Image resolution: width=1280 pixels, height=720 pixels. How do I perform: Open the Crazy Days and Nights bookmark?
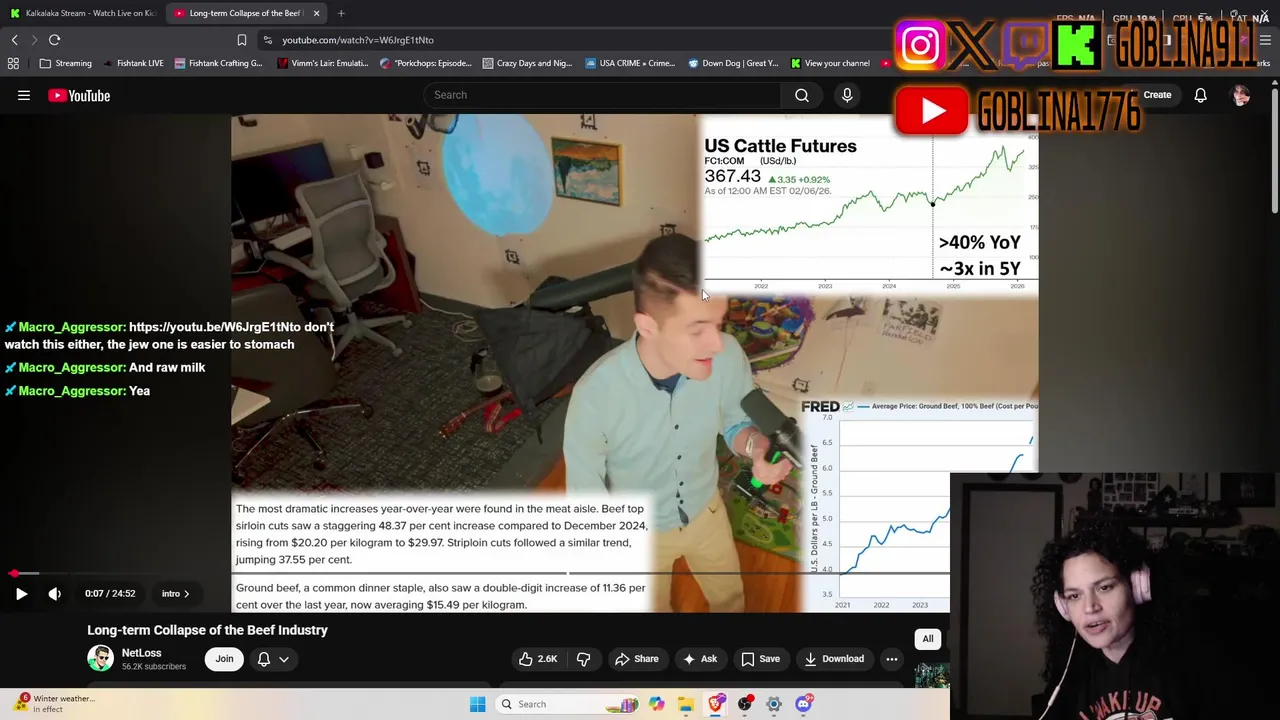527,63
